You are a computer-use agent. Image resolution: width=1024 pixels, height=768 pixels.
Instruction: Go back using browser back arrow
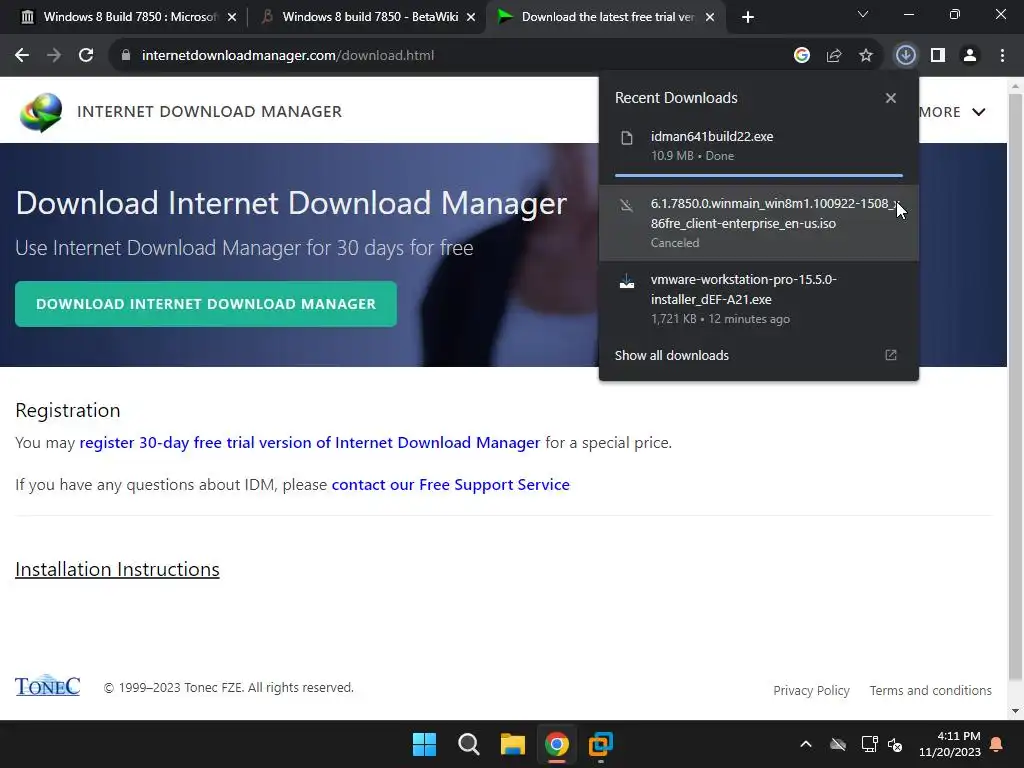pyautogui.click(x=22, y=56)
